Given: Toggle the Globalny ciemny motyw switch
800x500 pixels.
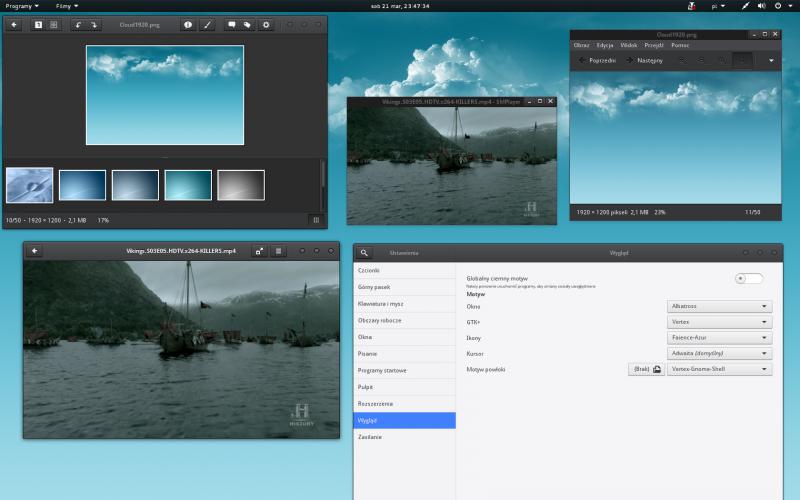Looking at the screenshot, I should (748, 279).
